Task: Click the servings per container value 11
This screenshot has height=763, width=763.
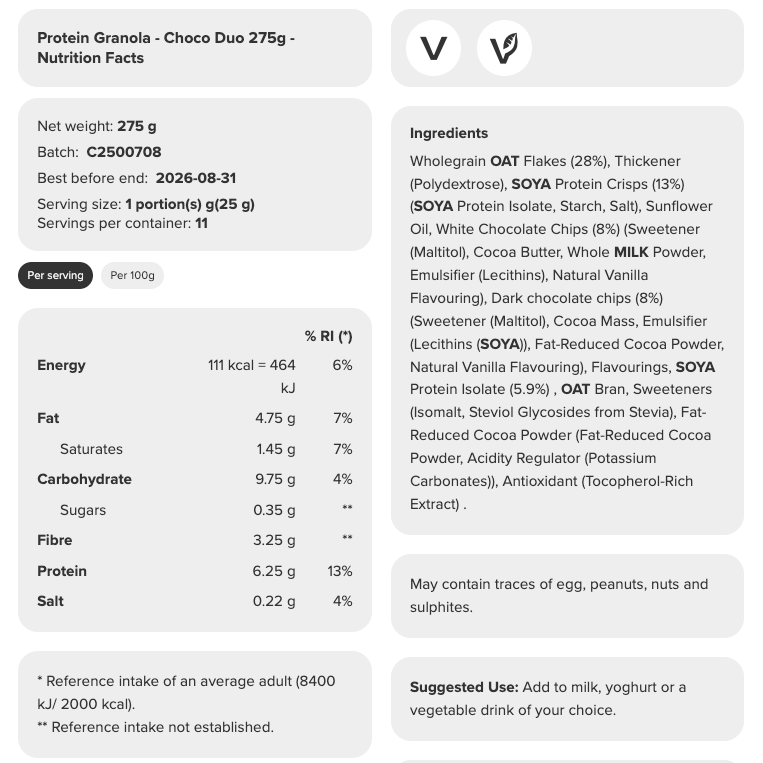Action: pos(202,223)
